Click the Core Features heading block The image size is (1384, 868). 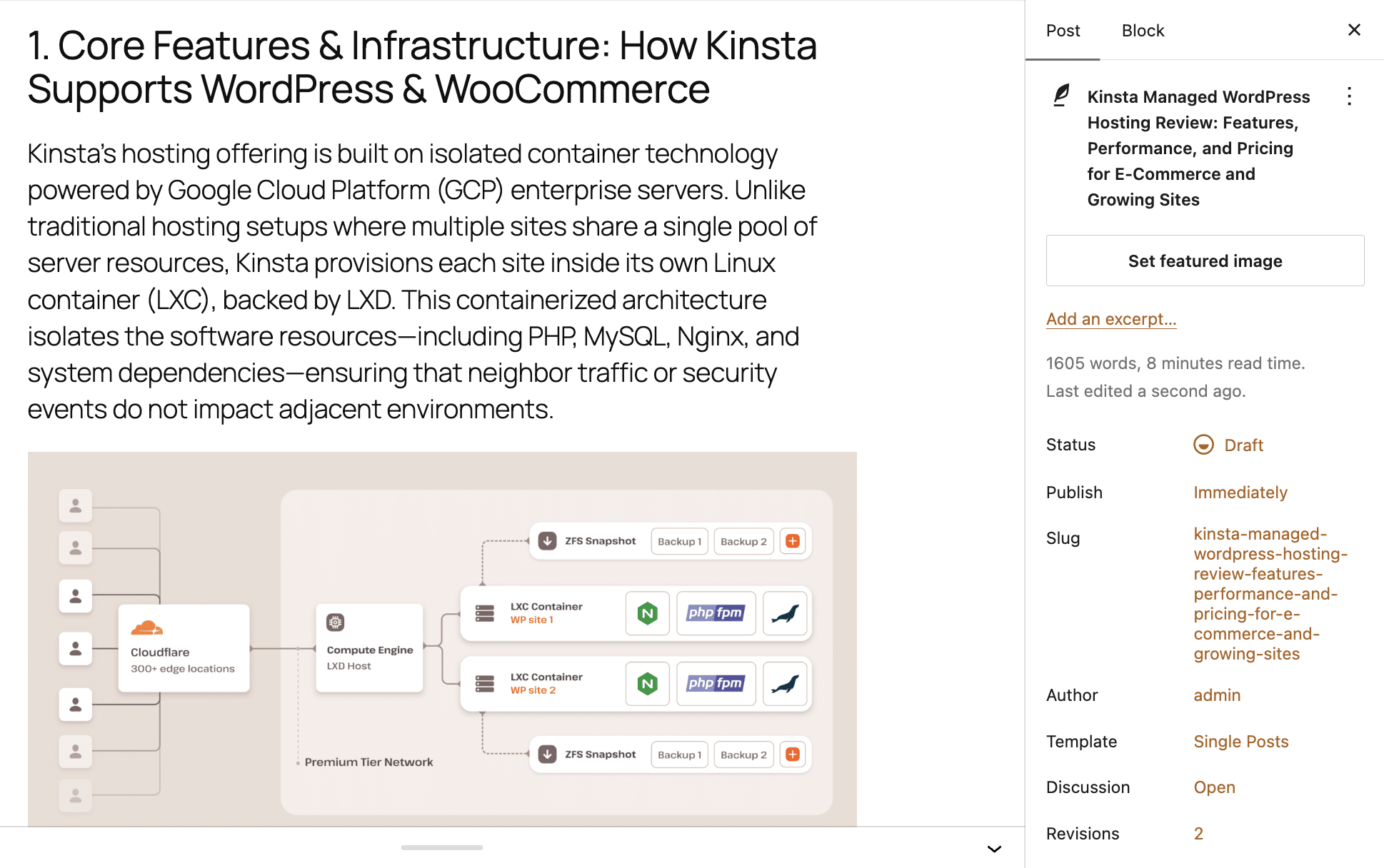(x=422, y=67)
